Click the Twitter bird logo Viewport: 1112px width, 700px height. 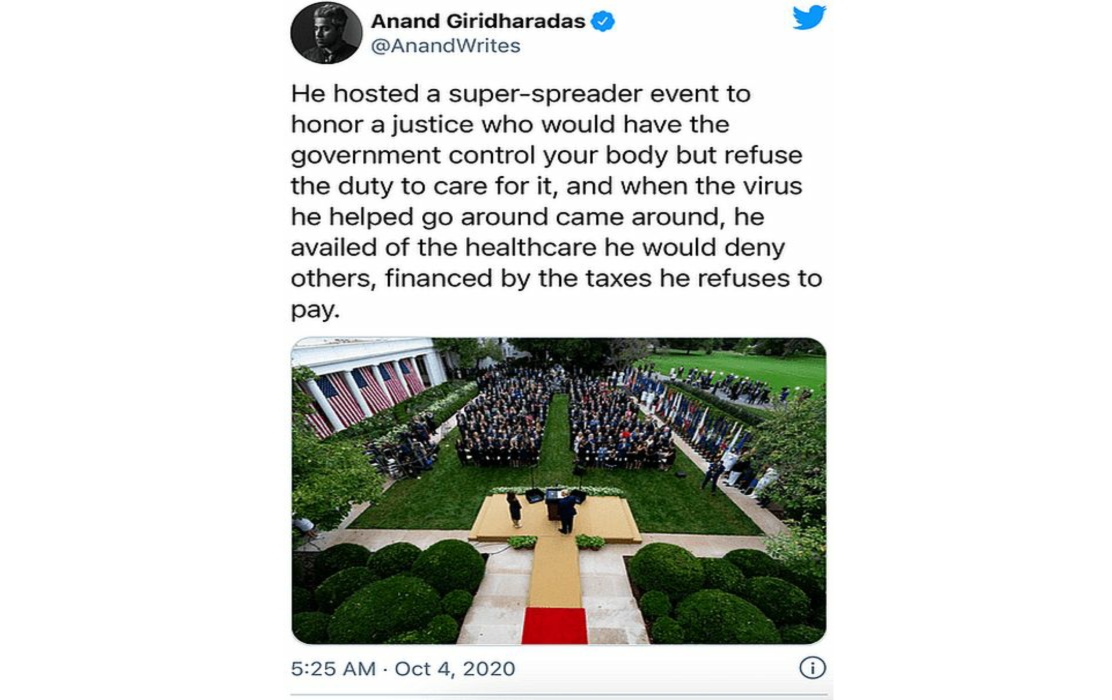click(809, 17)
